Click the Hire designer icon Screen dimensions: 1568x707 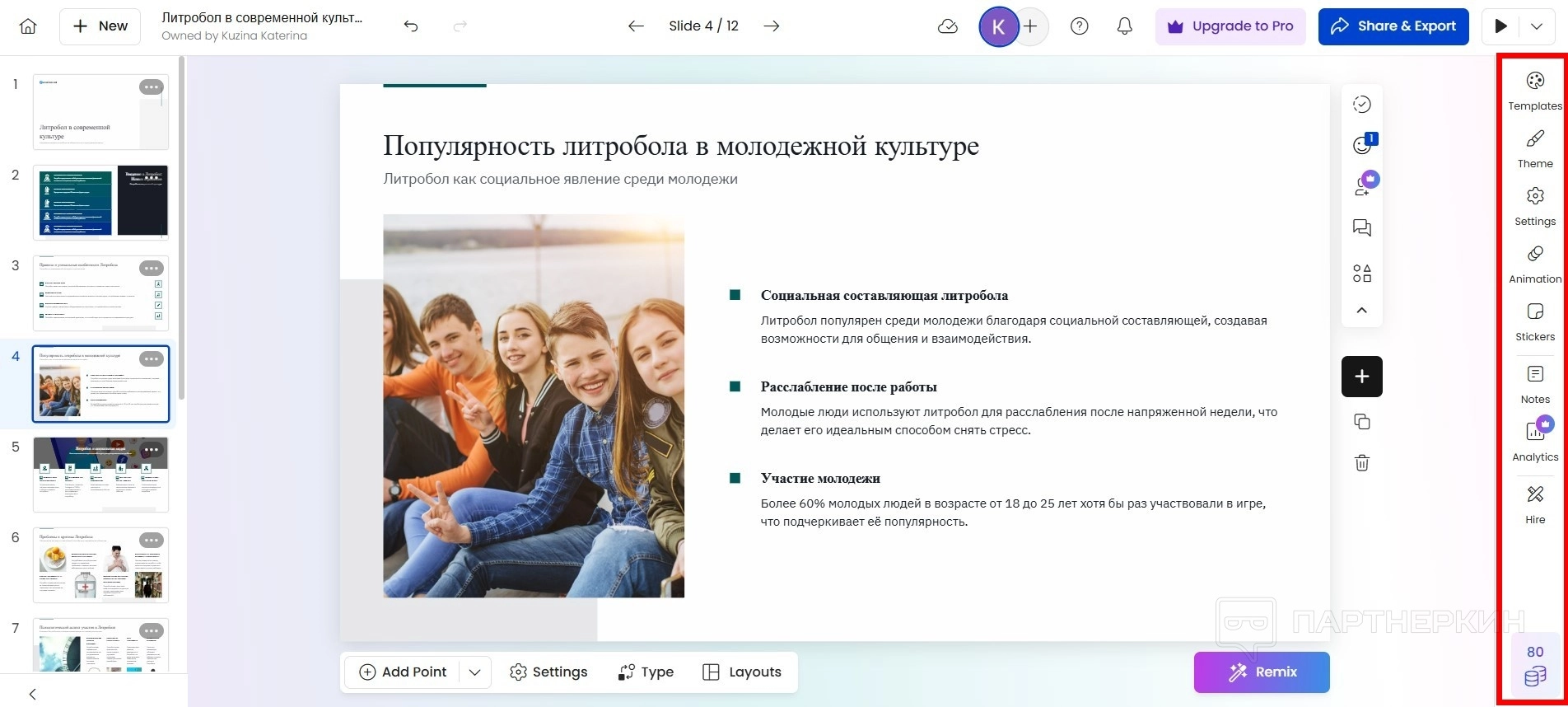click(x=1534, y=504)
